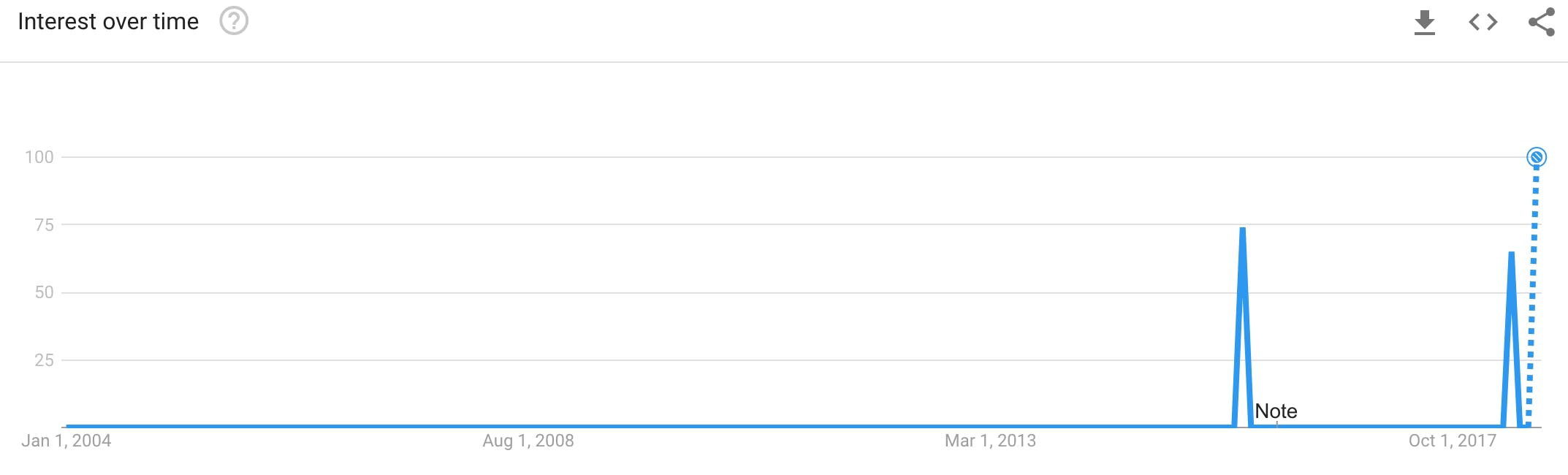Click the 25 value on the y-axis

point(45,360)
